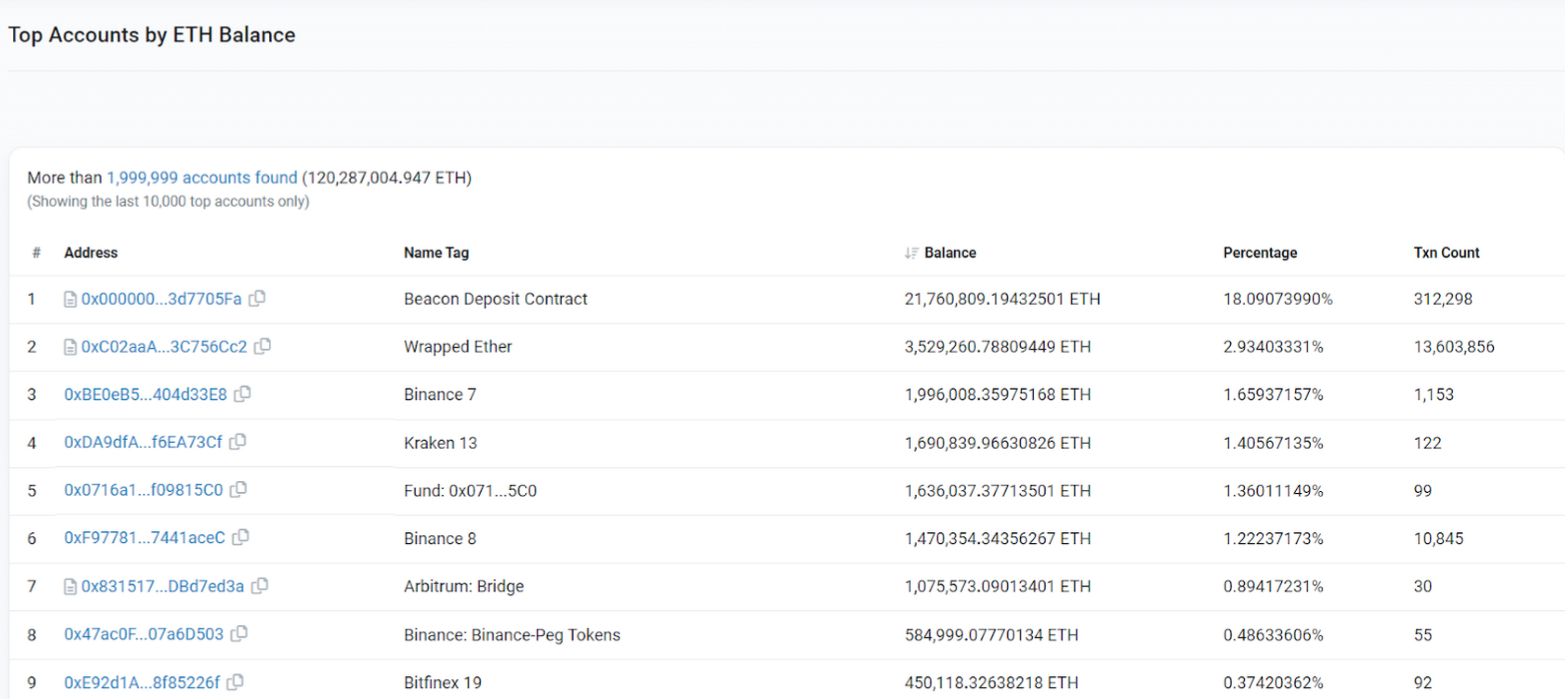Select the Arbitrum: Bridge name tag
Image resolution: width=1565 pixels, height=699 pixels.
click(464, 586)
